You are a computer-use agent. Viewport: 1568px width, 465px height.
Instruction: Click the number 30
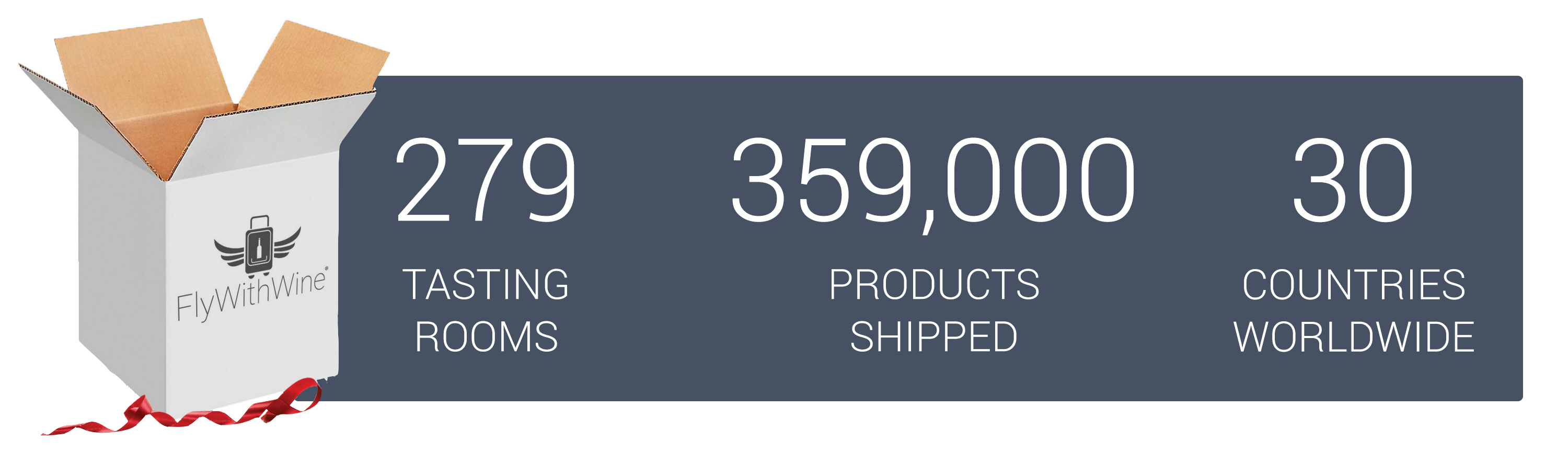[1352, 180]
